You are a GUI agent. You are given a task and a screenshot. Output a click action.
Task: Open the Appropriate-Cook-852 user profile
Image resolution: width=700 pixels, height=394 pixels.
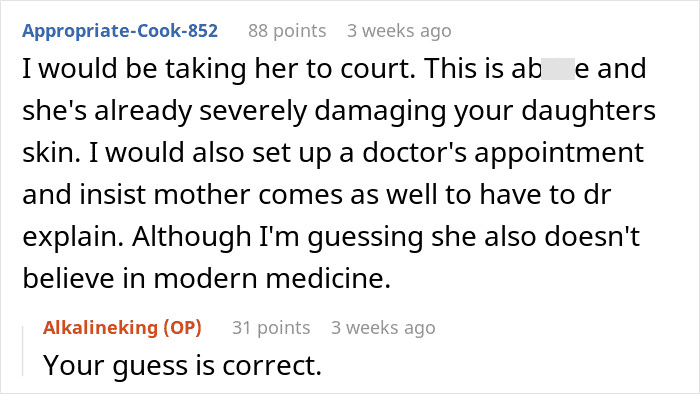click(120, 31)
